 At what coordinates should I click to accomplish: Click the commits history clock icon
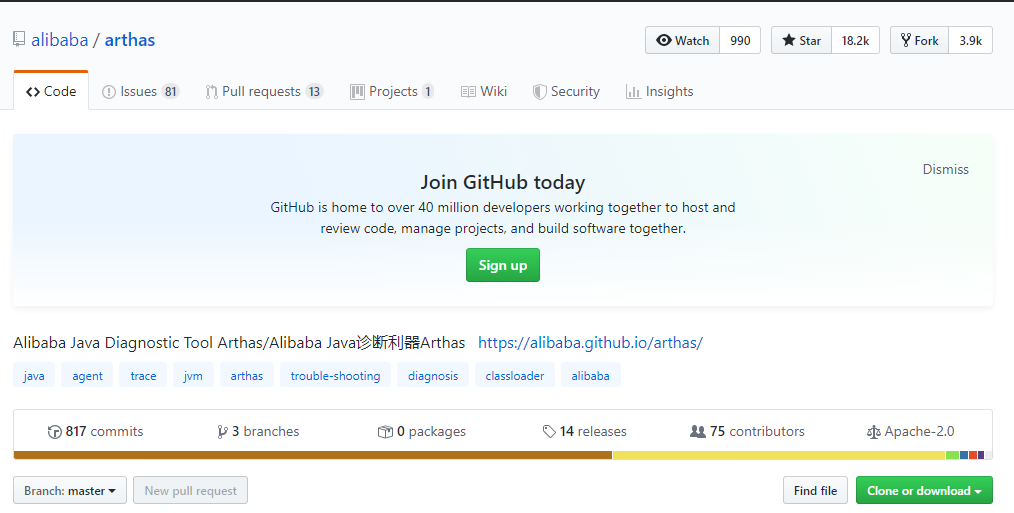click(x=54, y=431)
